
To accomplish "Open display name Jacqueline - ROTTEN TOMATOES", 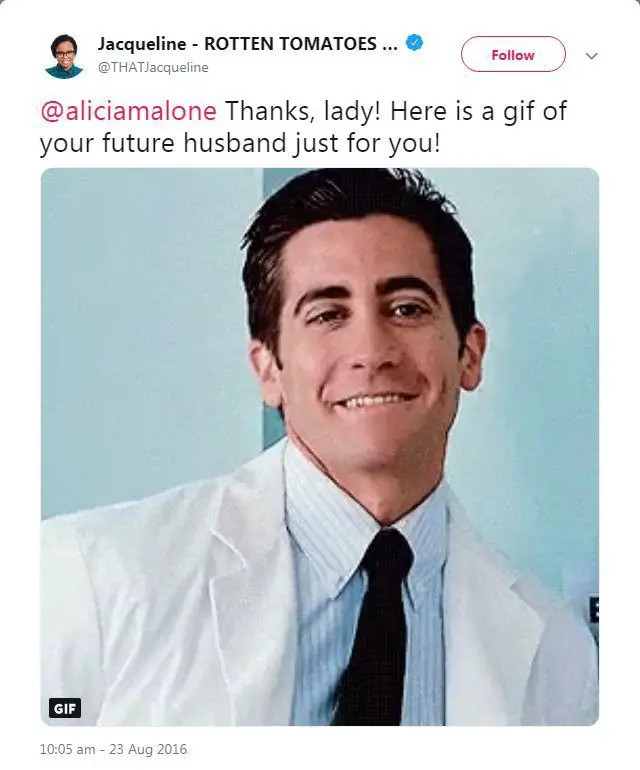I will pyautogui.click(x=237, y=43).
